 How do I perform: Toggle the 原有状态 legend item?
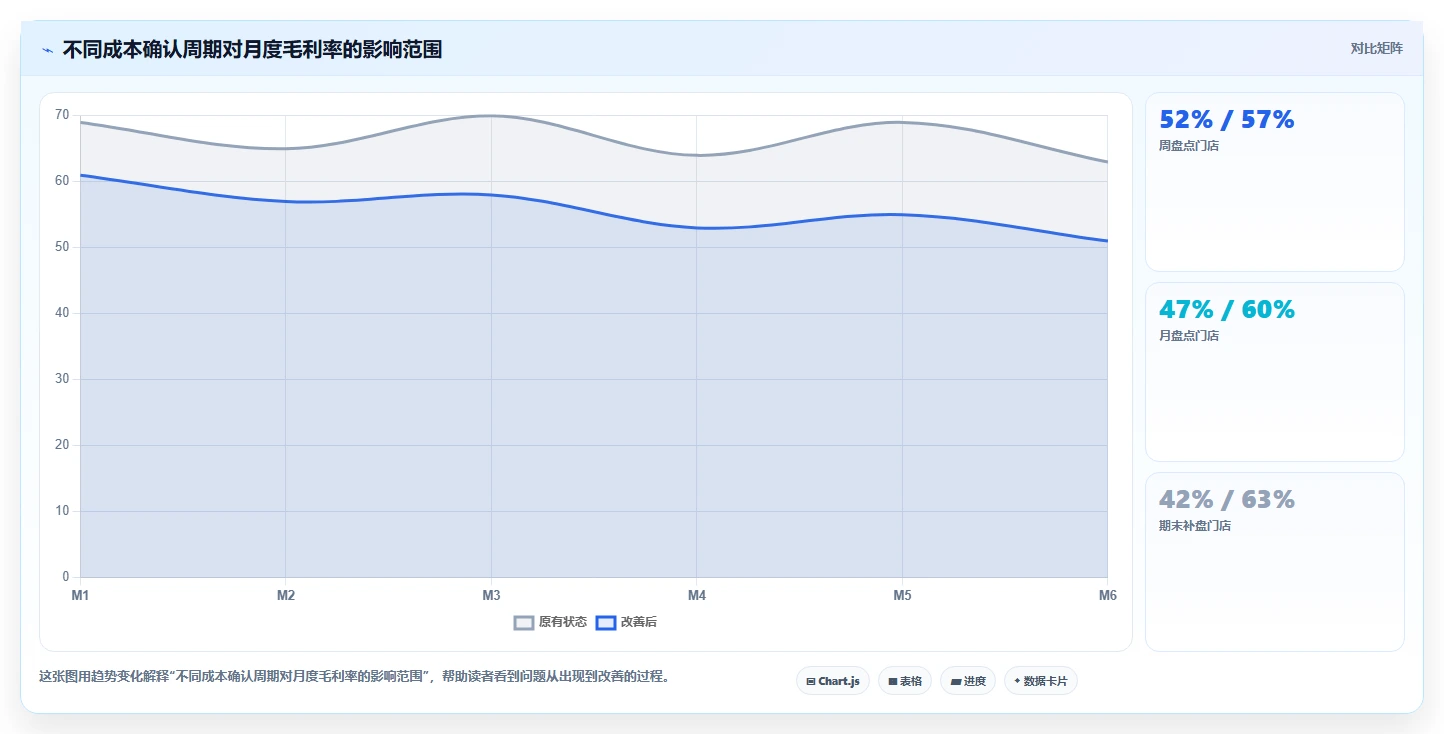point(551,622)
